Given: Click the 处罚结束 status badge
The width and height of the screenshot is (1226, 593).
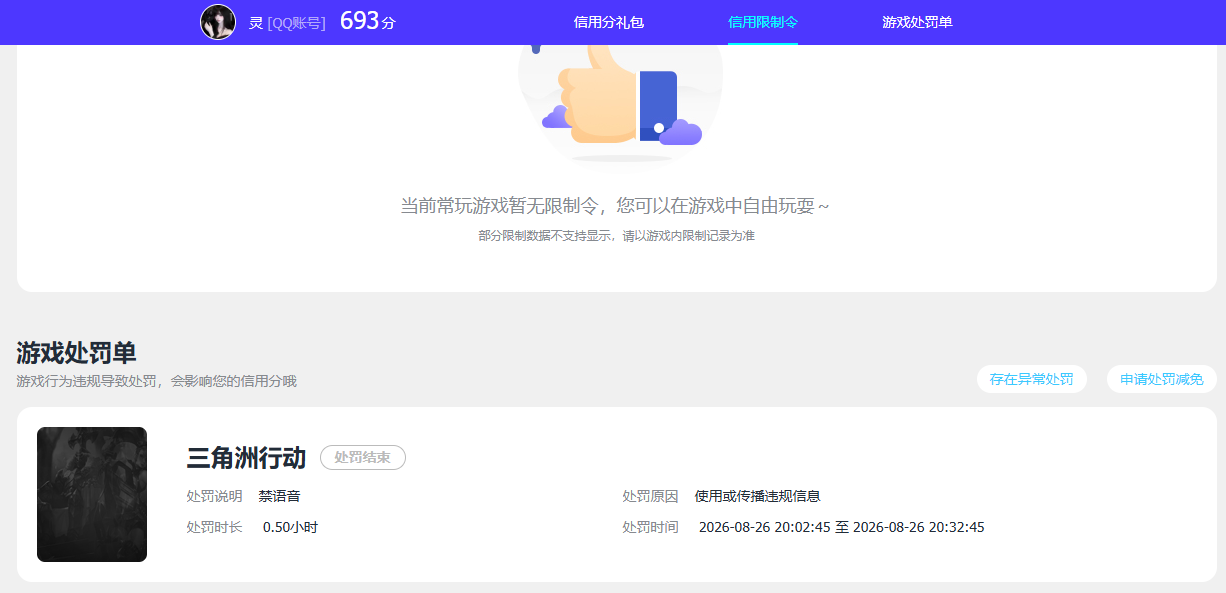Looking at the screenshot, I should (363, 458).
